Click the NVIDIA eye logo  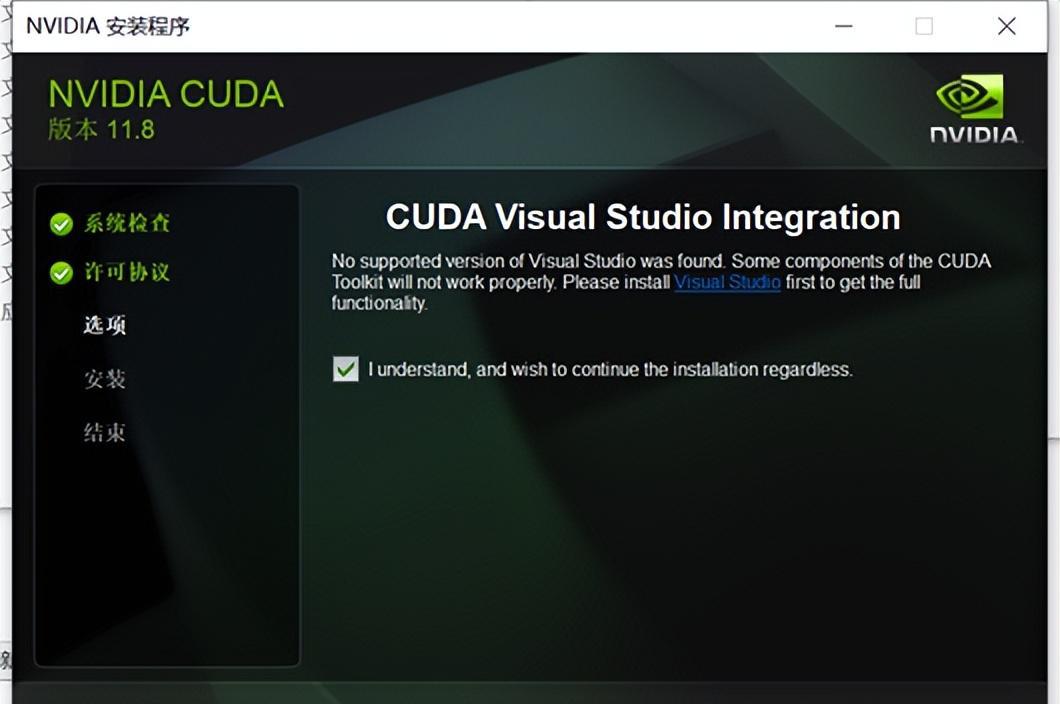pyautogui.click(x=969, y=96)
